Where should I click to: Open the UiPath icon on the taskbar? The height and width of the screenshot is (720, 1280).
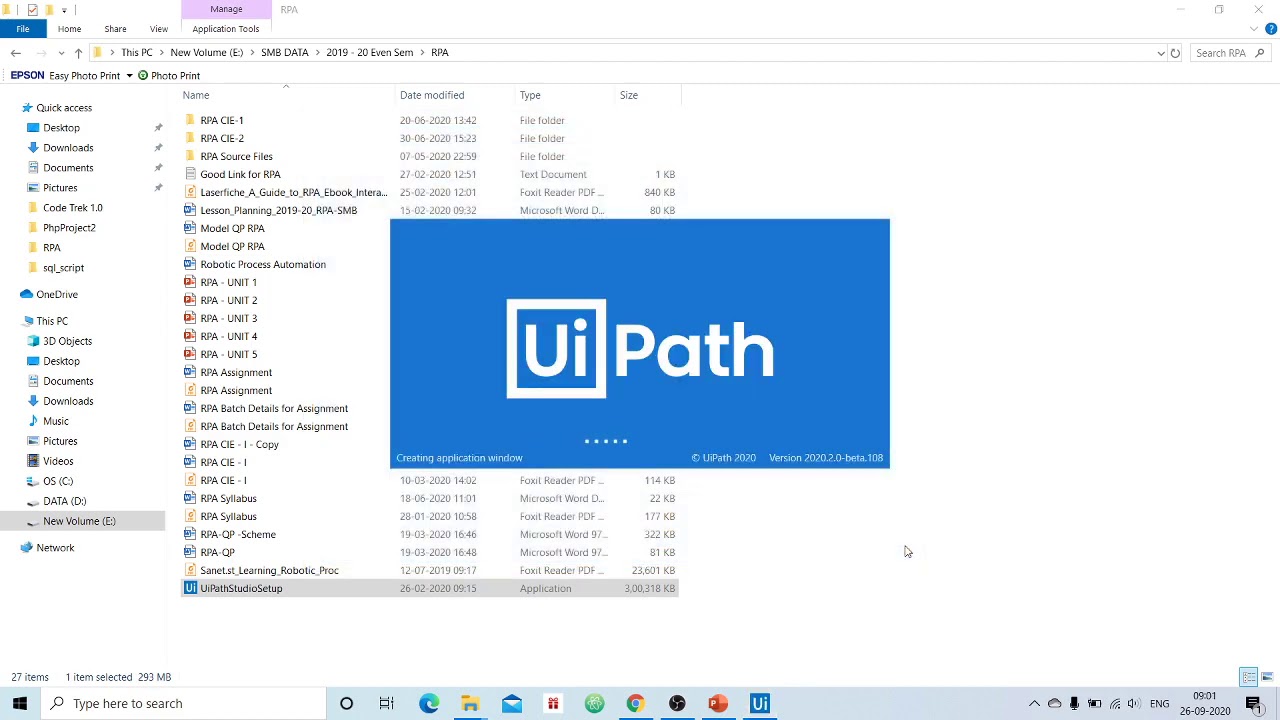pos(760,703)
